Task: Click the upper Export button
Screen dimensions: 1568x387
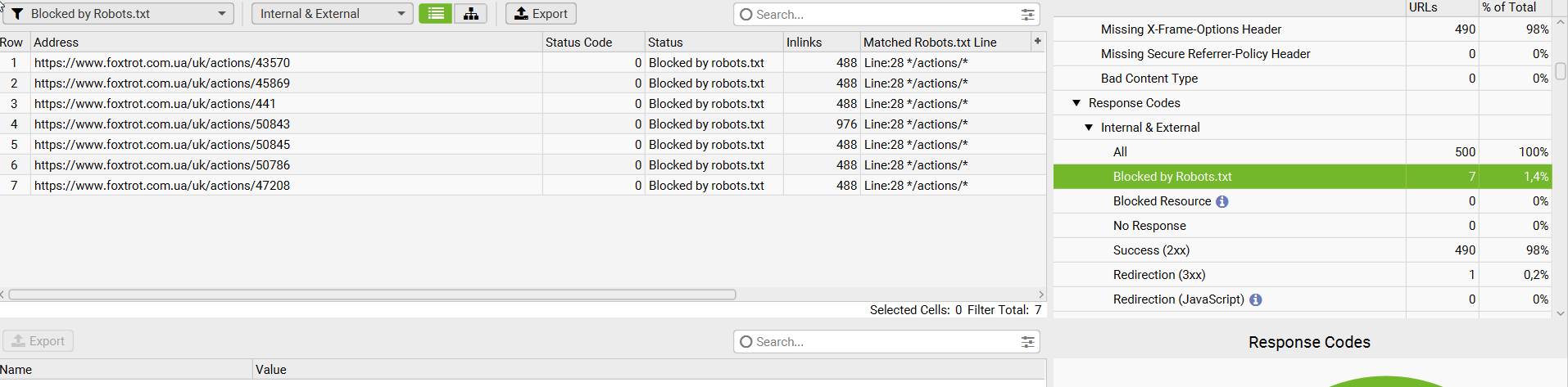Action: pos(541,14)
